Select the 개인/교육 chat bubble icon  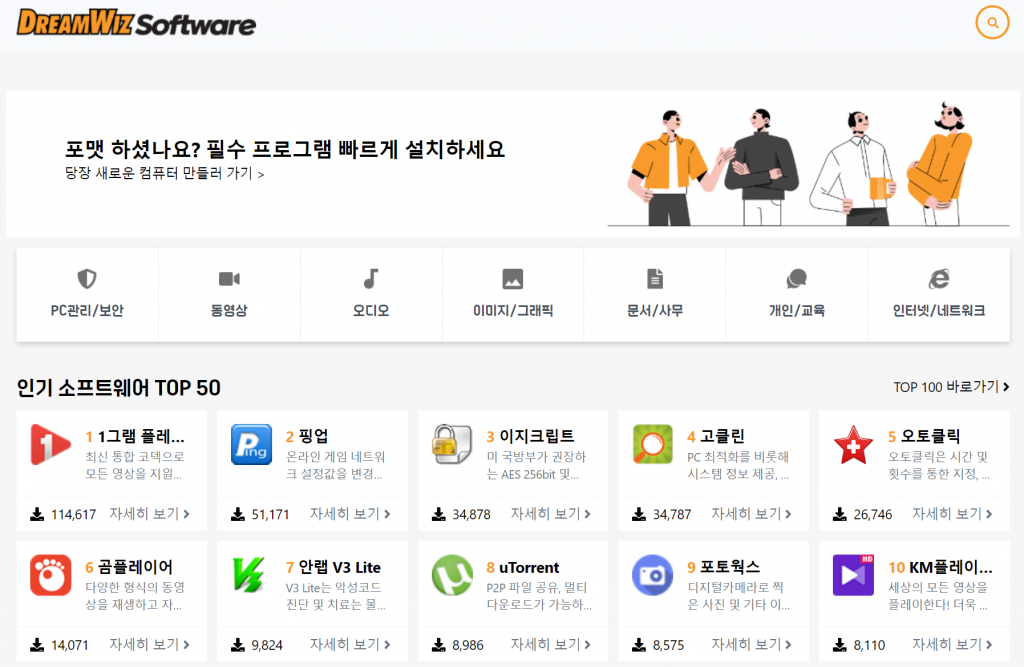797,279
